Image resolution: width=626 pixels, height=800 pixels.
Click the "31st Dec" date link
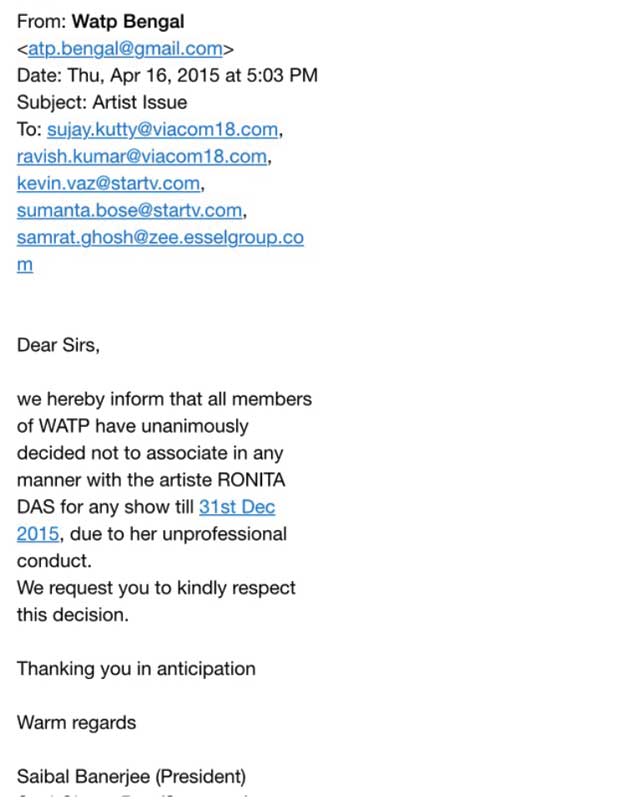237,507
